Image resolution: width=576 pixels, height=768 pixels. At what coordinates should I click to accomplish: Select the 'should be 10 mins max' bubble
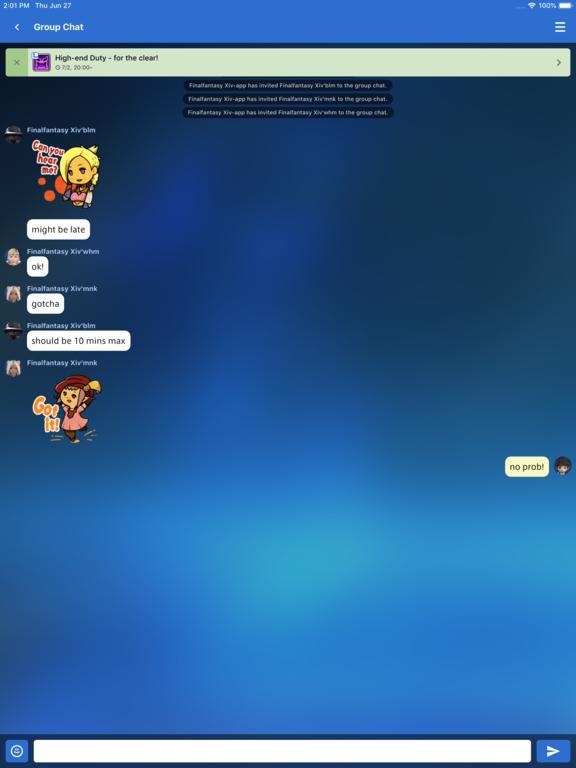click(78, 341)
